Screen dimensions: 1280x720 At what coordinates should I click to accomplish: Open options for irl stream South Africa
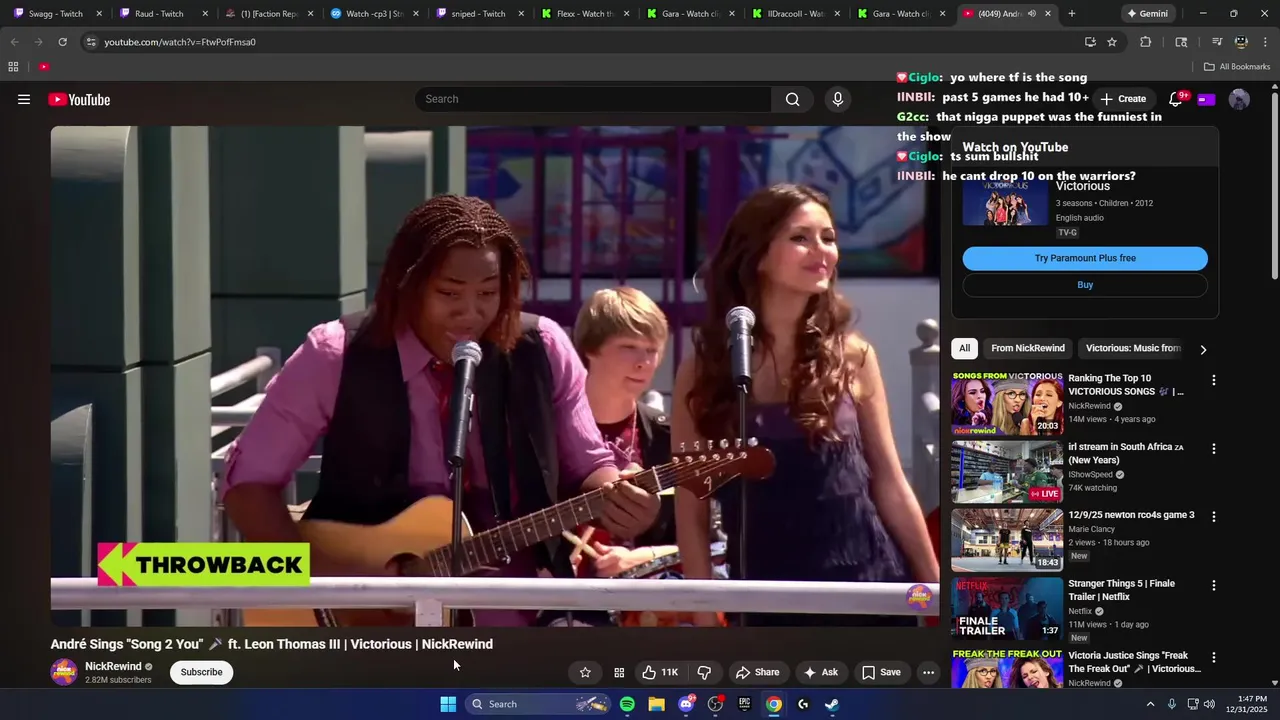tap(1213, 449)
